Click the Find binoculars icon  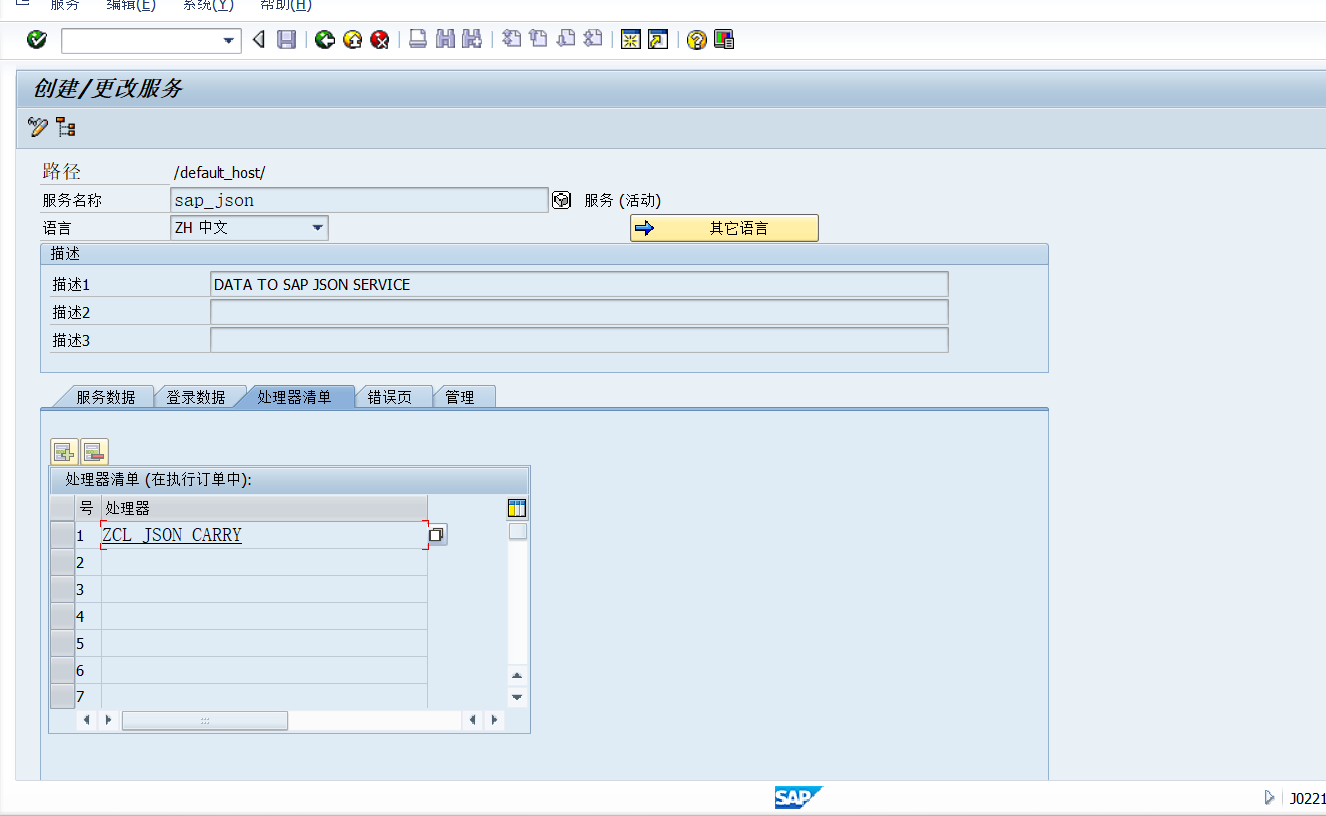(x=445, y=40)
